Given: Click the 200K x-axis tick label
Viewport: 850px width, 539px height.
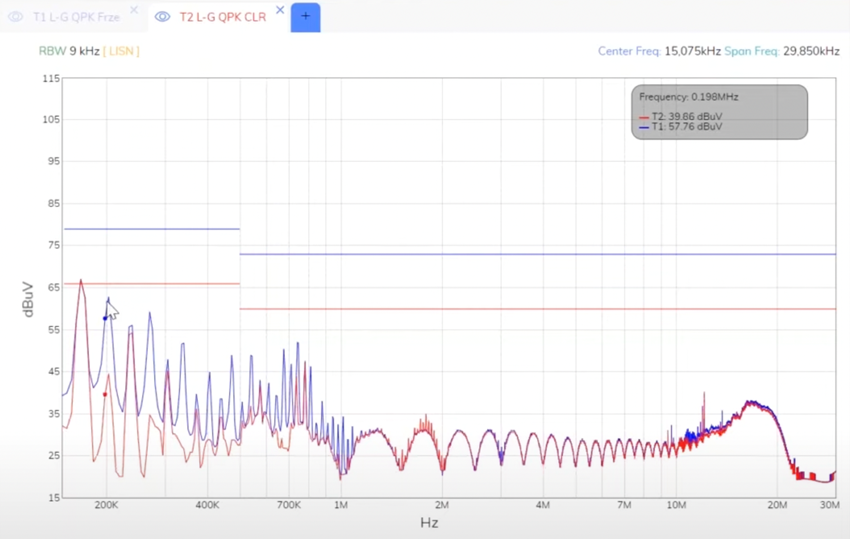Looking at the screenshot, I should 106,505.
